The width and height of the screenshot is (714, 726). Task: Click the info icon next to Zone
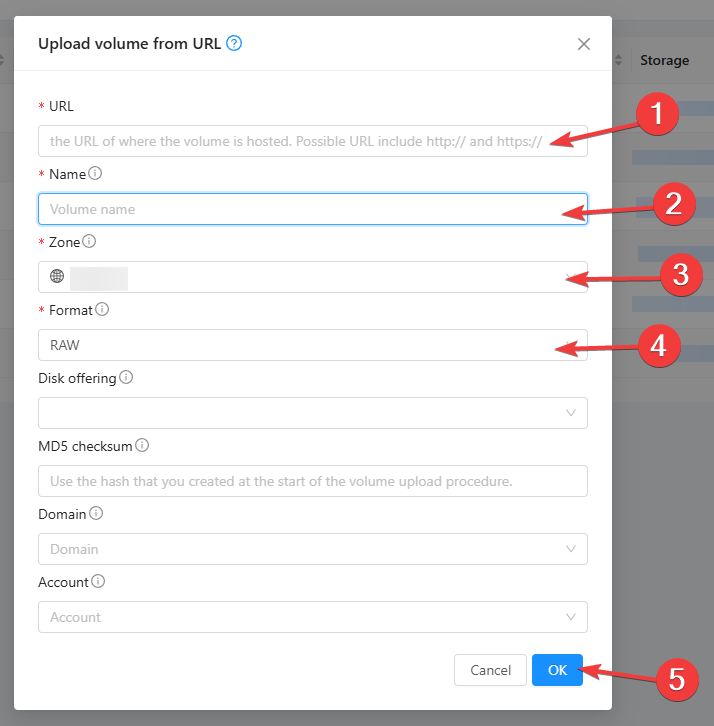pyautogui.click(x=90, y=241)
